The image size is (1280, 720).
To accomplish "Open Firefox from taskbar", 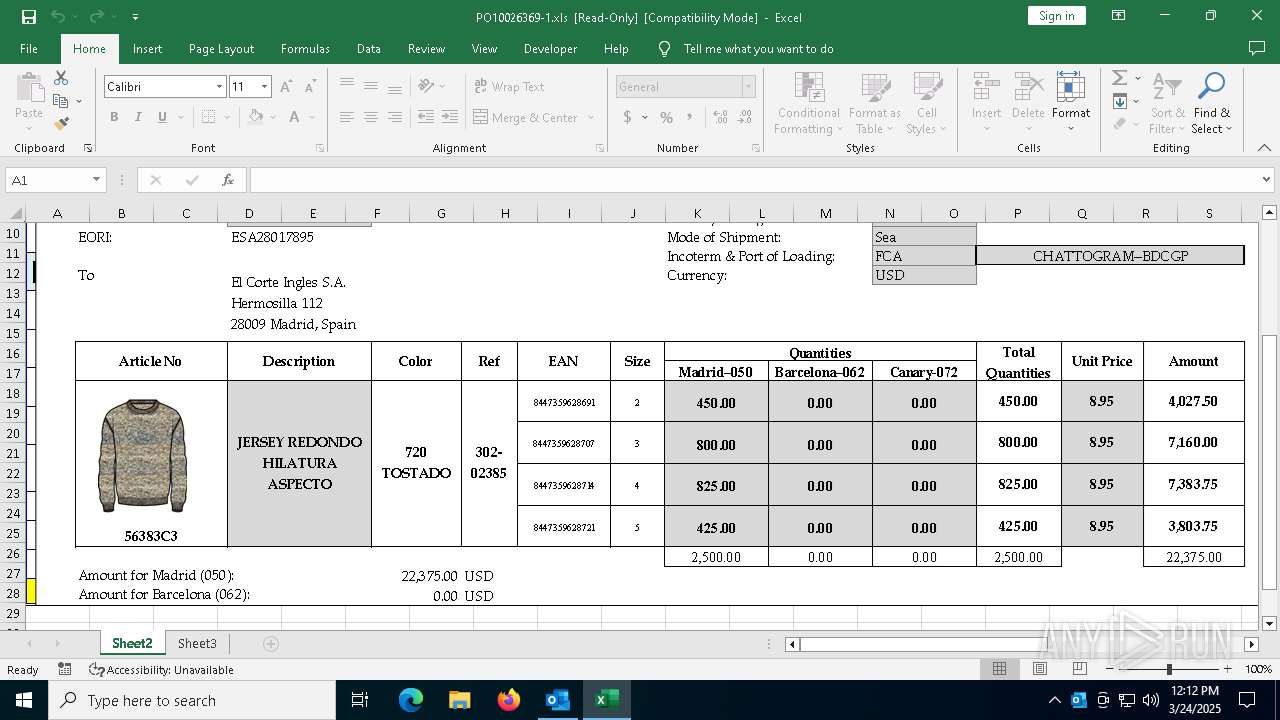I will pyautogui.click(x=509, y=700).
